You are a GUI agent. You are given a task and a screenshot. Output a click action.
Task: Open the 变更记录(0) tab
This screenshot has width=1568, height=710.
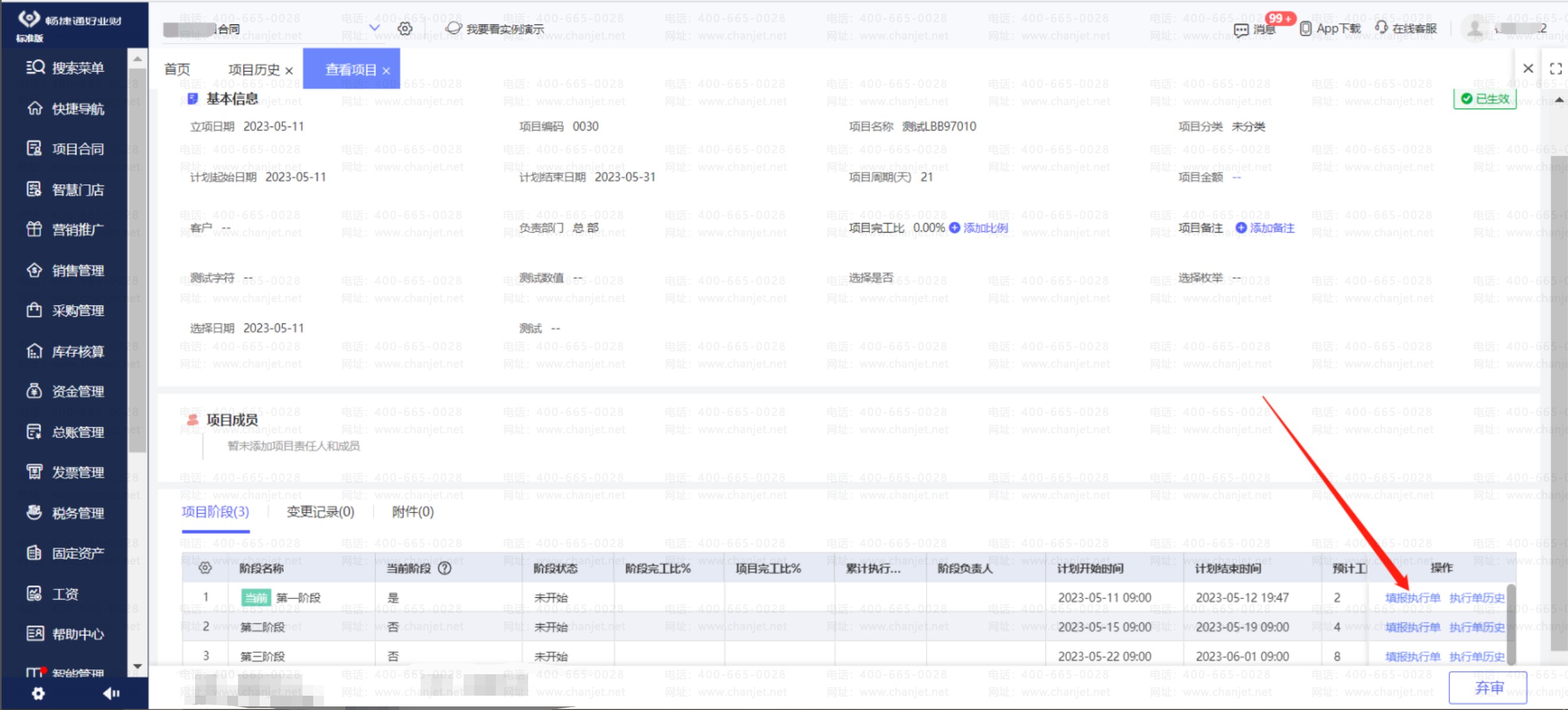pyautogui.click(x=320, y=511)
